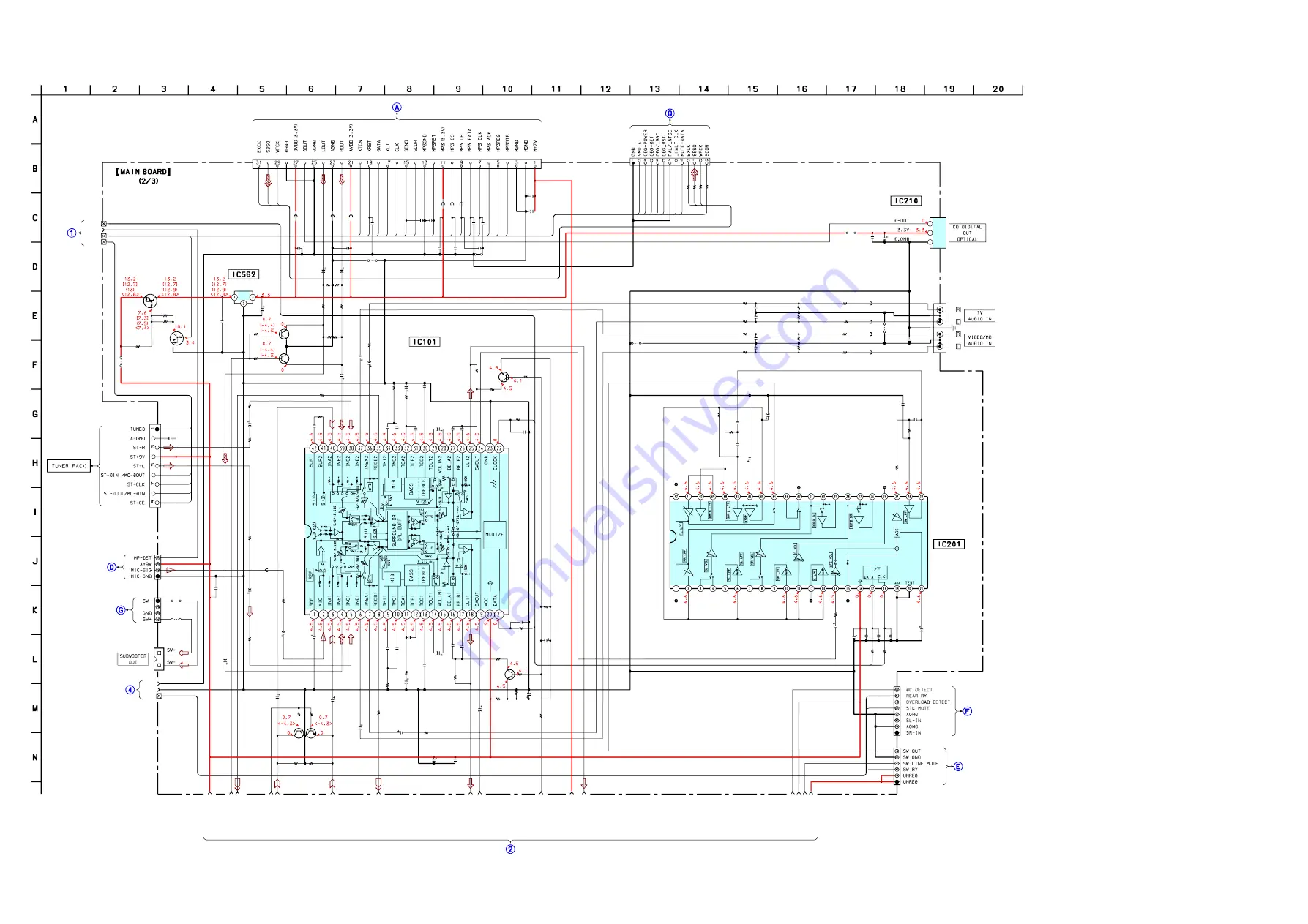Viewport: 1308px width, 924px height.
Task: Click the circled Q connector reference marker
Action: [x=669, y=113]
